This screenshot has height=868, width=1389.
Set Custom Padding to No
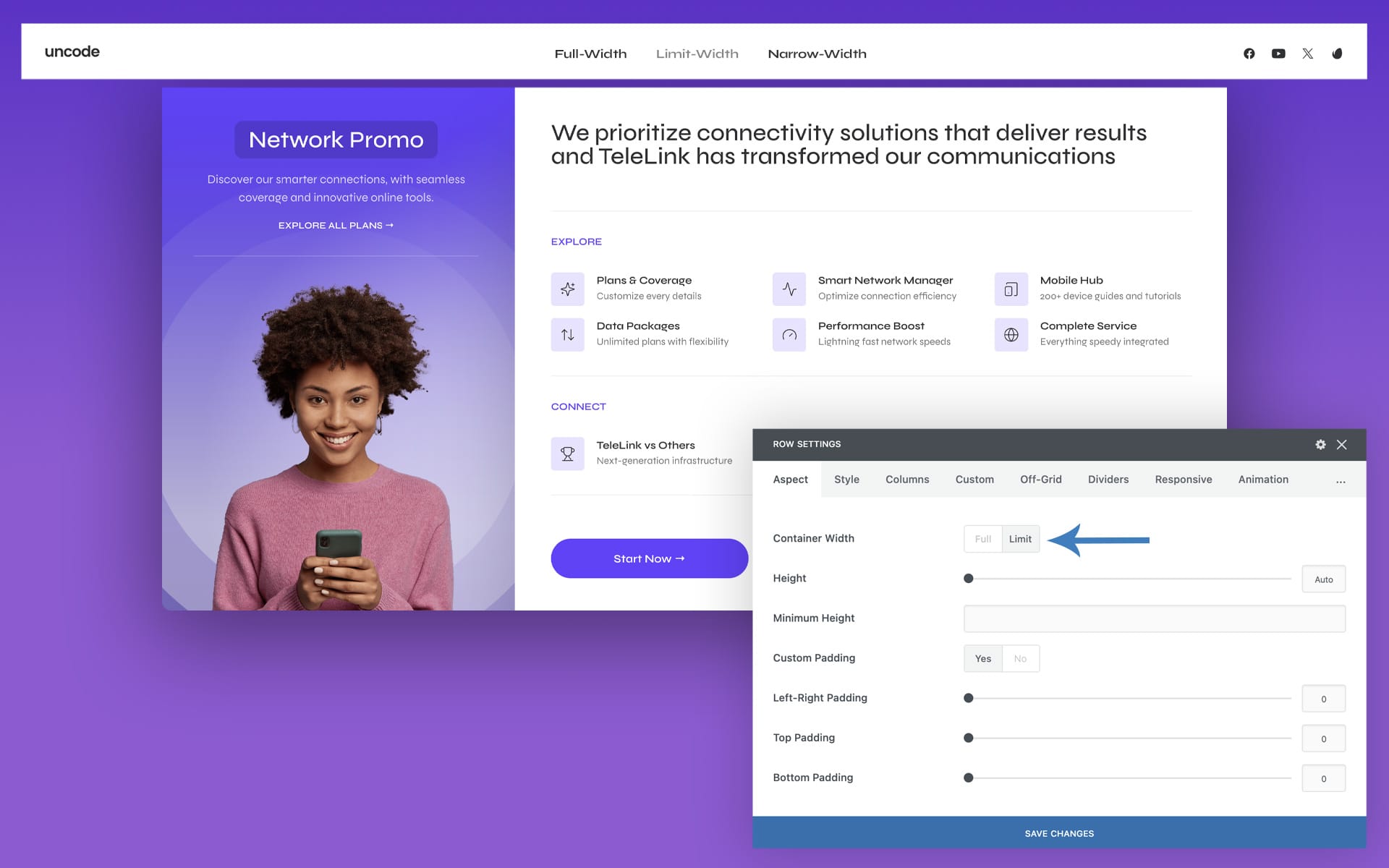(1020, 658)
